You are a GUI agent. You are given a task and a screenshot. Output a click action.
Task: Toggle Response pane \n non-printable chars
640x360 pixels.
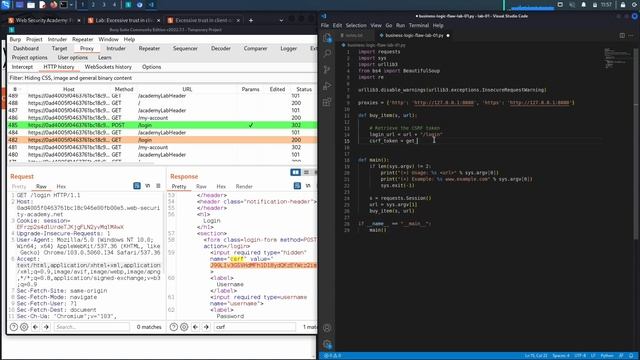click(308, 186)
